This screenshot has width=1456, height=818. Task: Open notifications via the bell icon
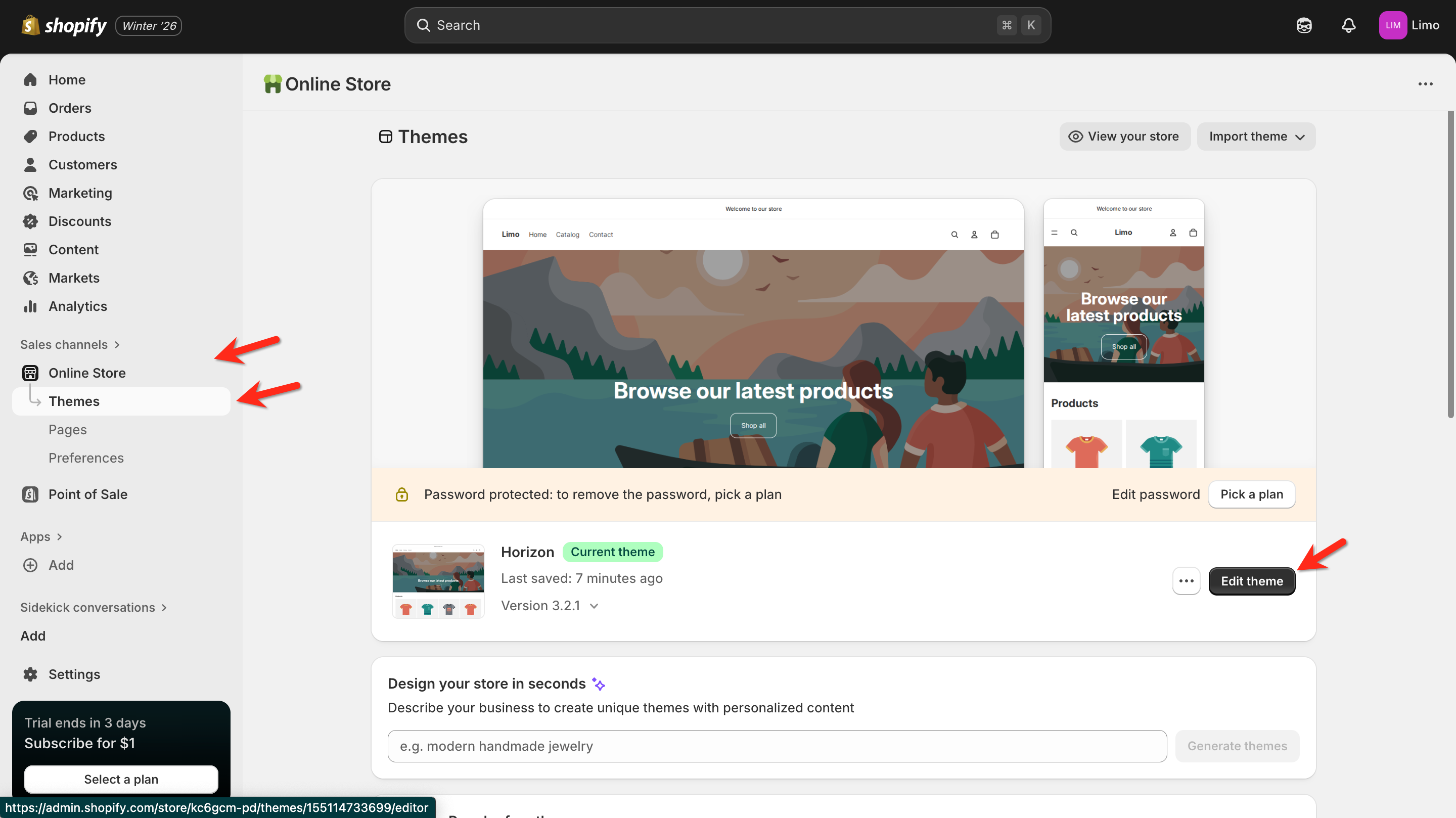pyautogui.click(x=1349, y=25)
